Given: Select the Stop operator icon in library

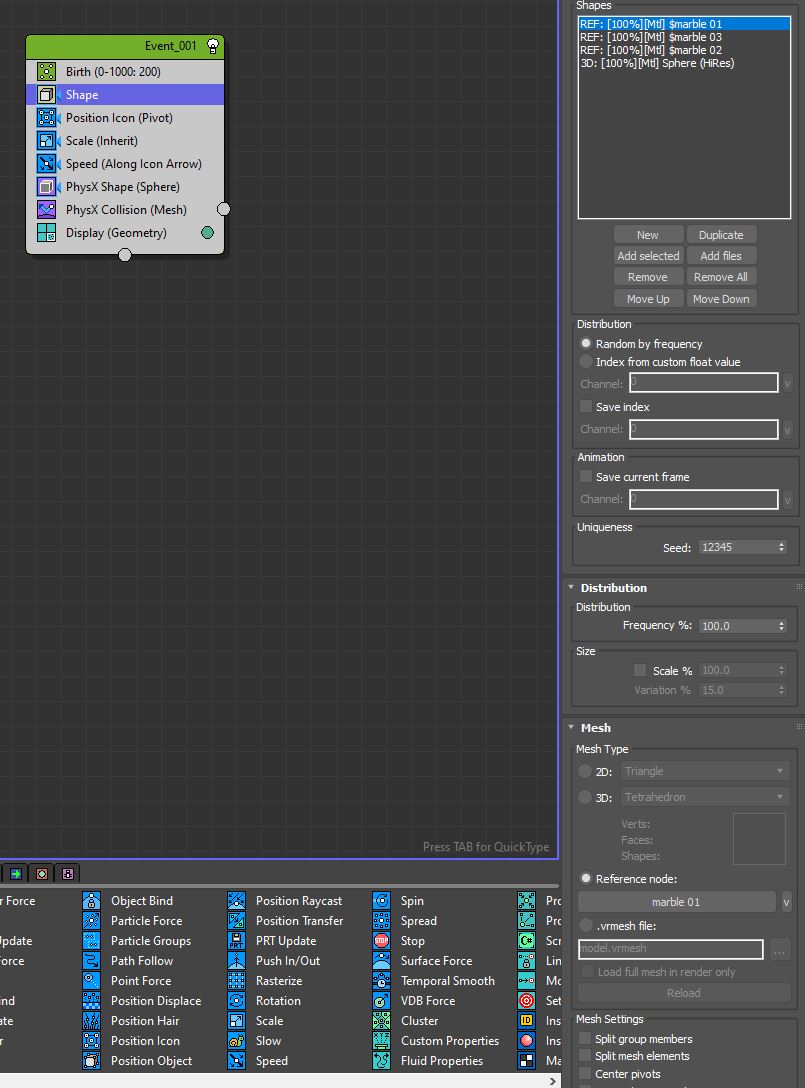Looking at the screenshot, I should 381,941.
